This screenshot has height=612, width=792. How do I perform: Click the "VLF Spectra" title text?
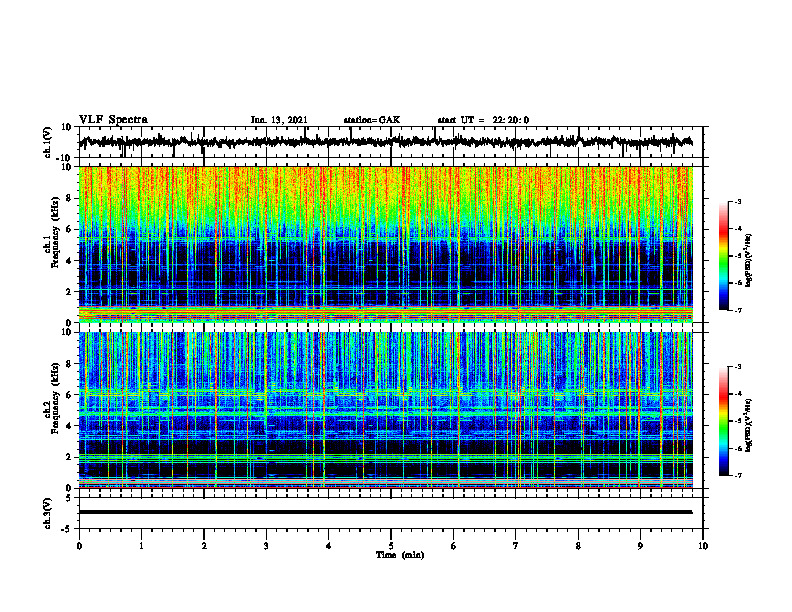113,120
